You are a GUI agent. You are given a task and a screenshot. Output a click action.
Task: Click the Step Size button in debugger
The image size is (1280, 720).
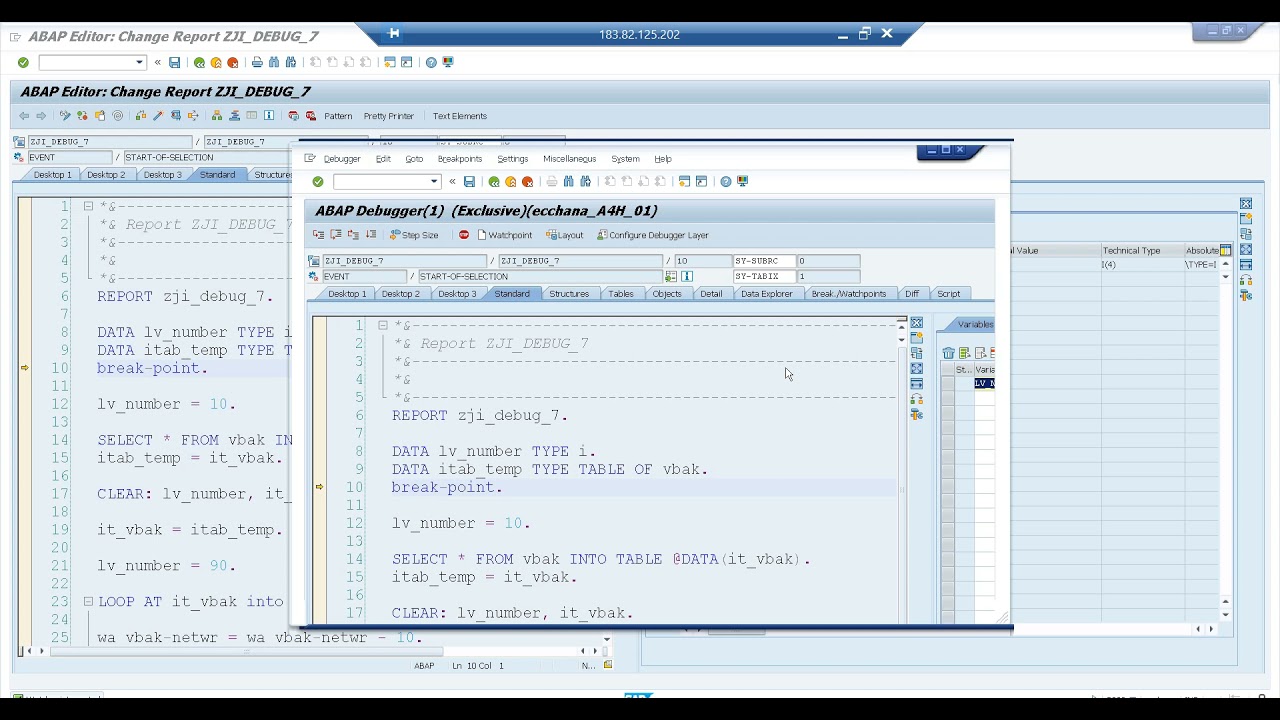414,235
